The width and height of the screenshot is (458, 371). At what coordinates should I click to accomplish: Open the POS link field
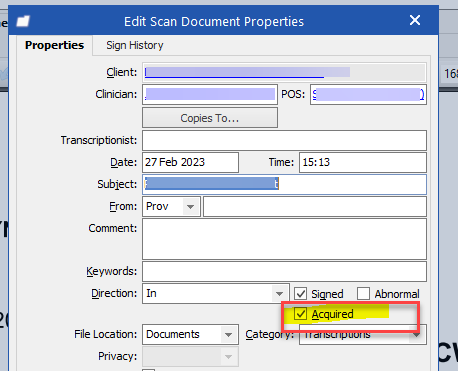tap(368, 95)
